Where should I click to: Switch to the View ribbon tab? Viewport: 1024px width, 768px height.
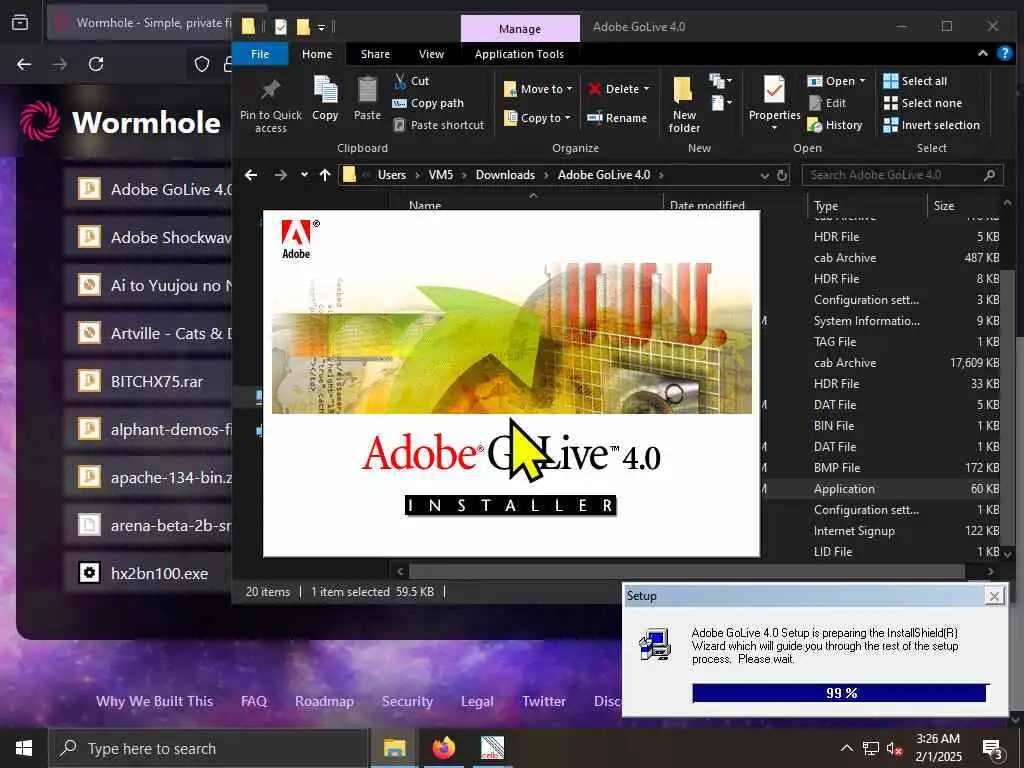pyautogui.click(x=431, y=54)
